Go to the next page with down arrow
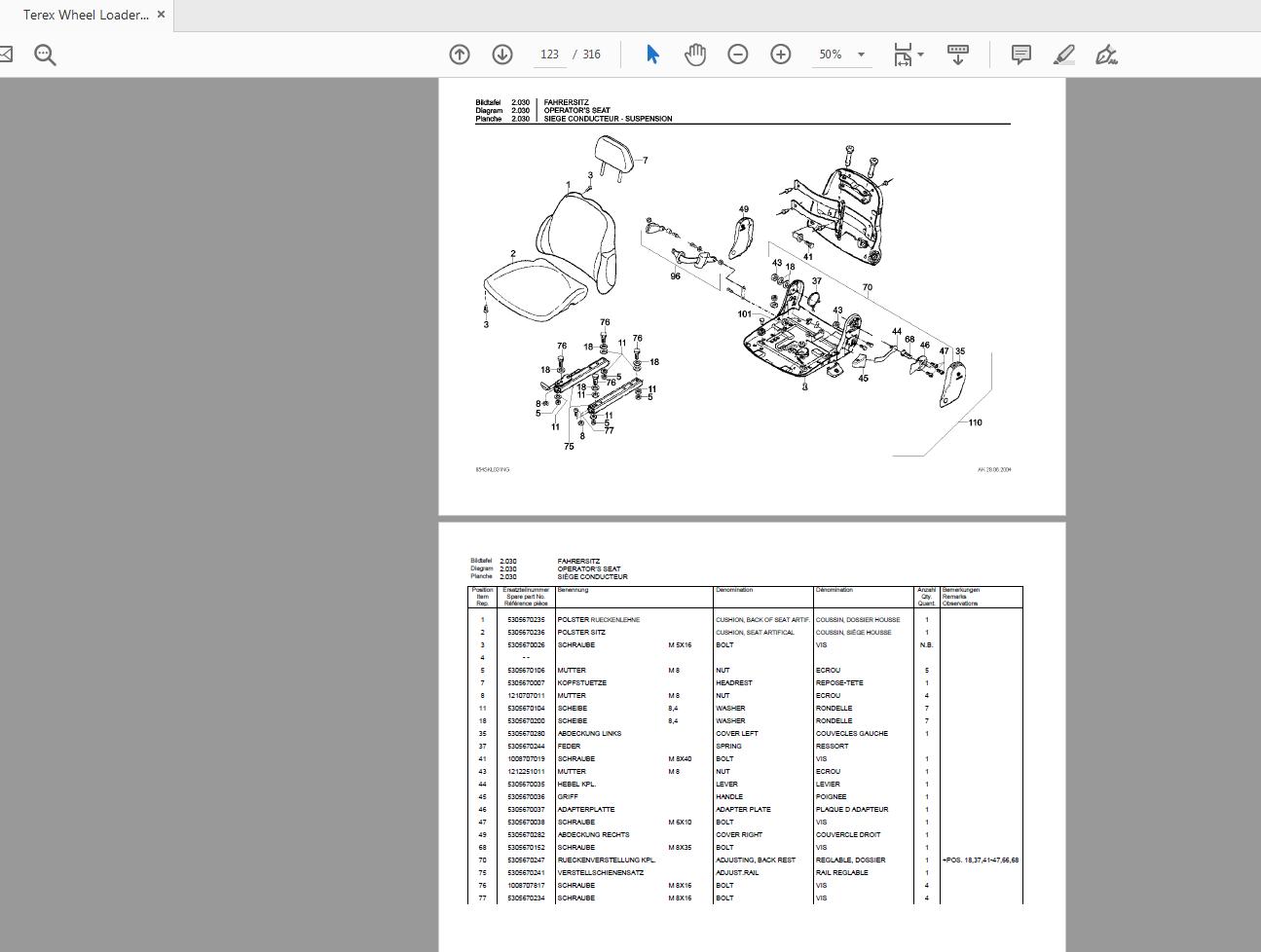The image size is (1261, 952). pyautogui.click(x=502, y=55)
